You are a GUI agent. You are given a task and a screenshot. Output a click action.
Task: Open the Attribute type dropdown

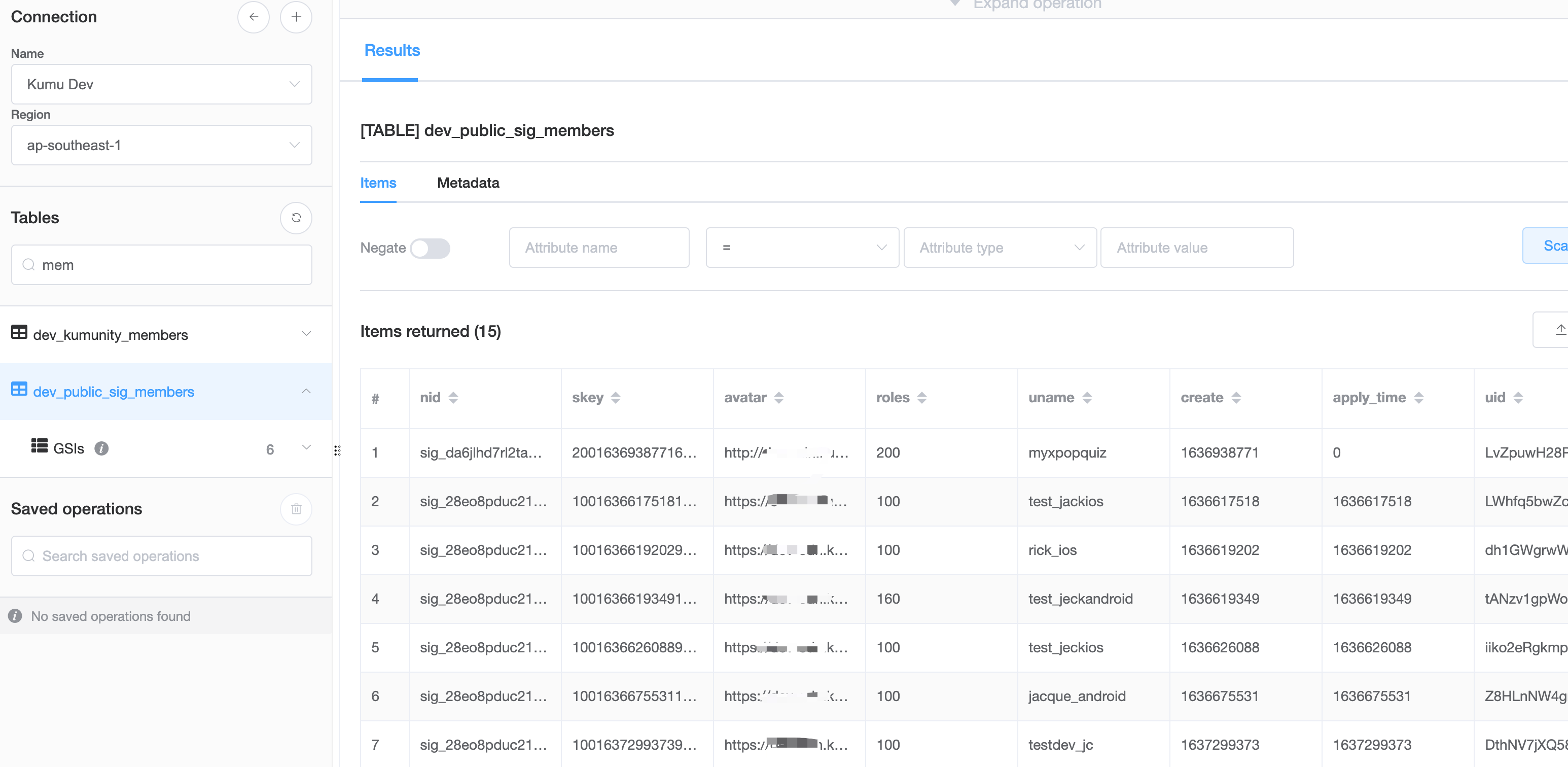click(x=1000, y=248)
